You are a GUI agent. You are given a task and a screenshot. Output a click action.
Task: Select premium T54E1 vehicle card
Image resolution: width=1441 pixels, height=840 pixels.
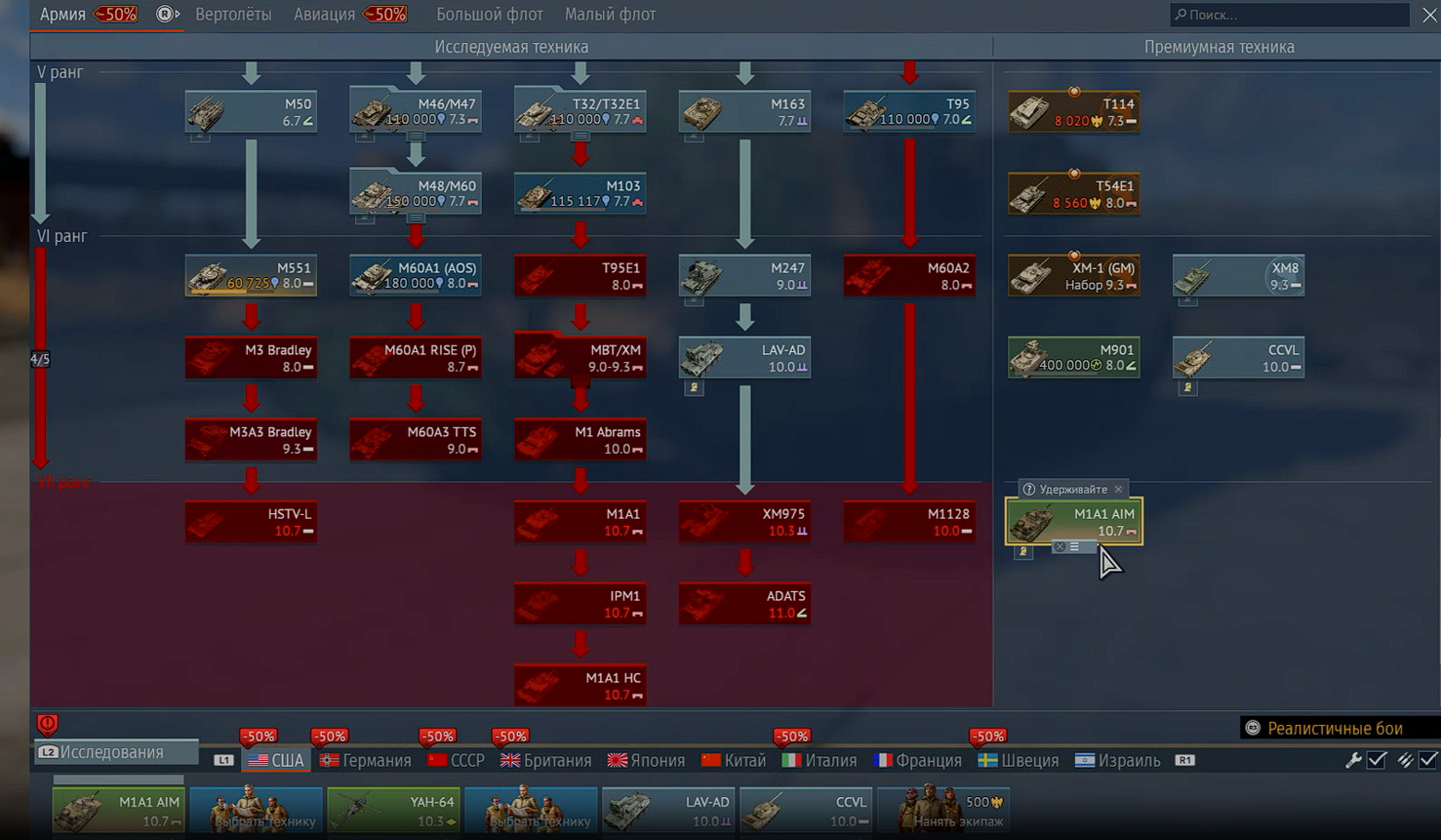[1074, 194]
